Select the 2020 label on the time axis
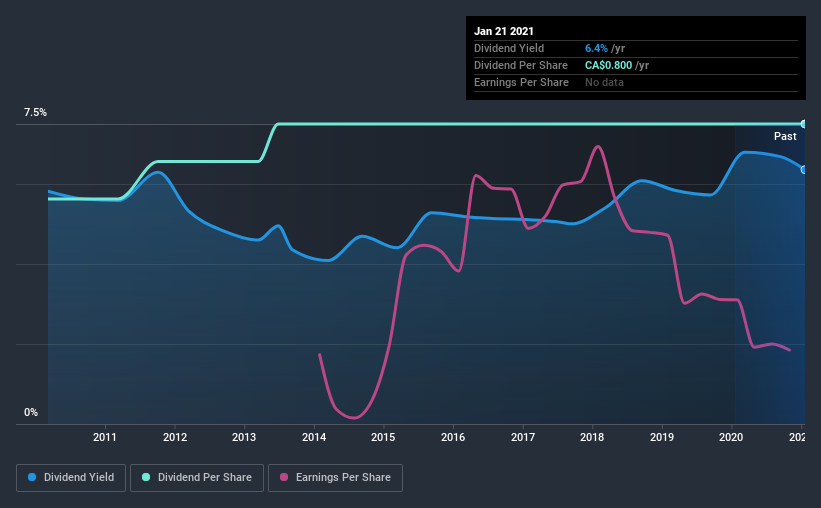The width and height of the screenshot is (821, 508). click(x=731, y=437)
